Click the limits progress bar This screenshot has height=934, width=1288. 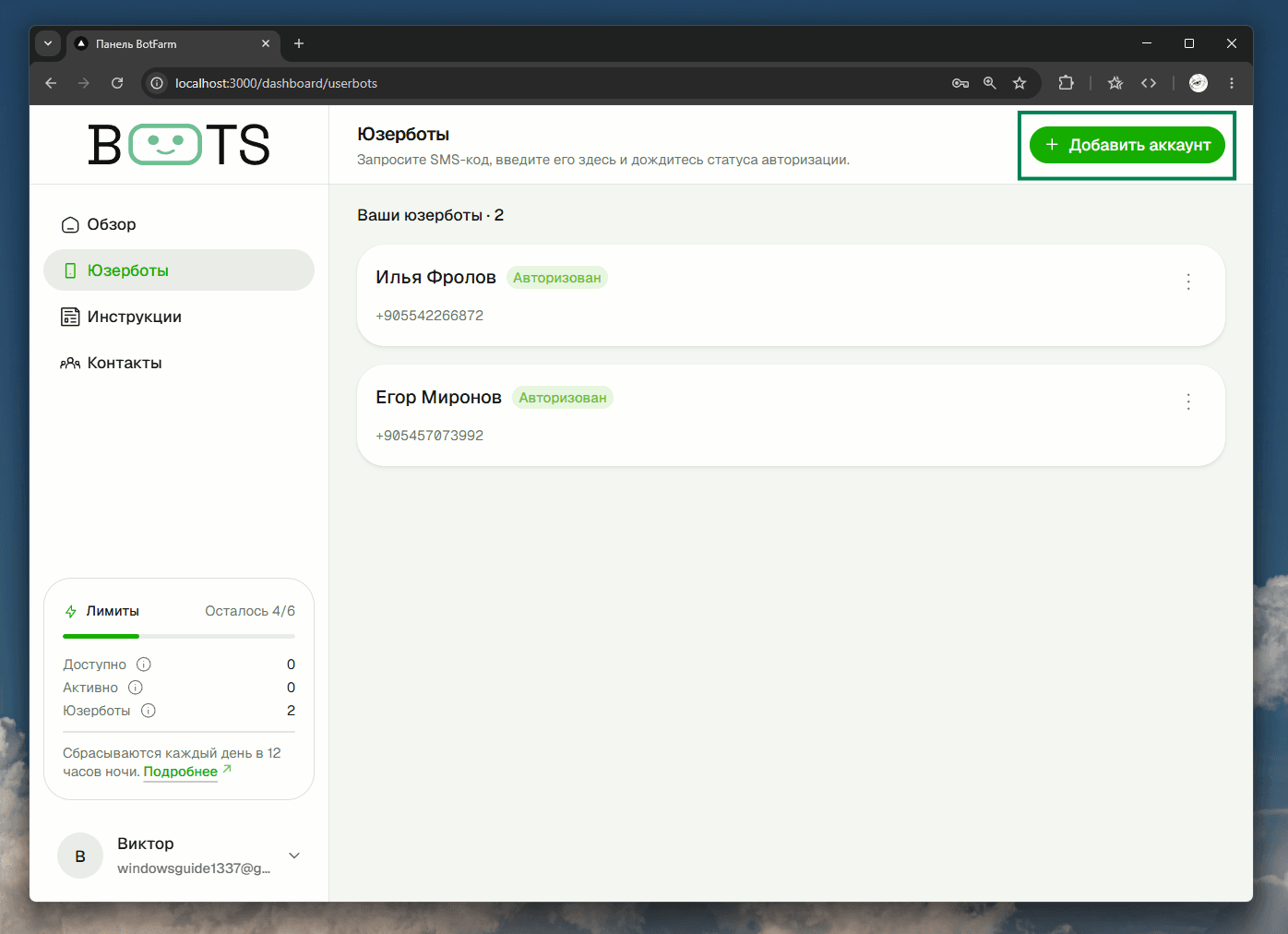[179, 636]
